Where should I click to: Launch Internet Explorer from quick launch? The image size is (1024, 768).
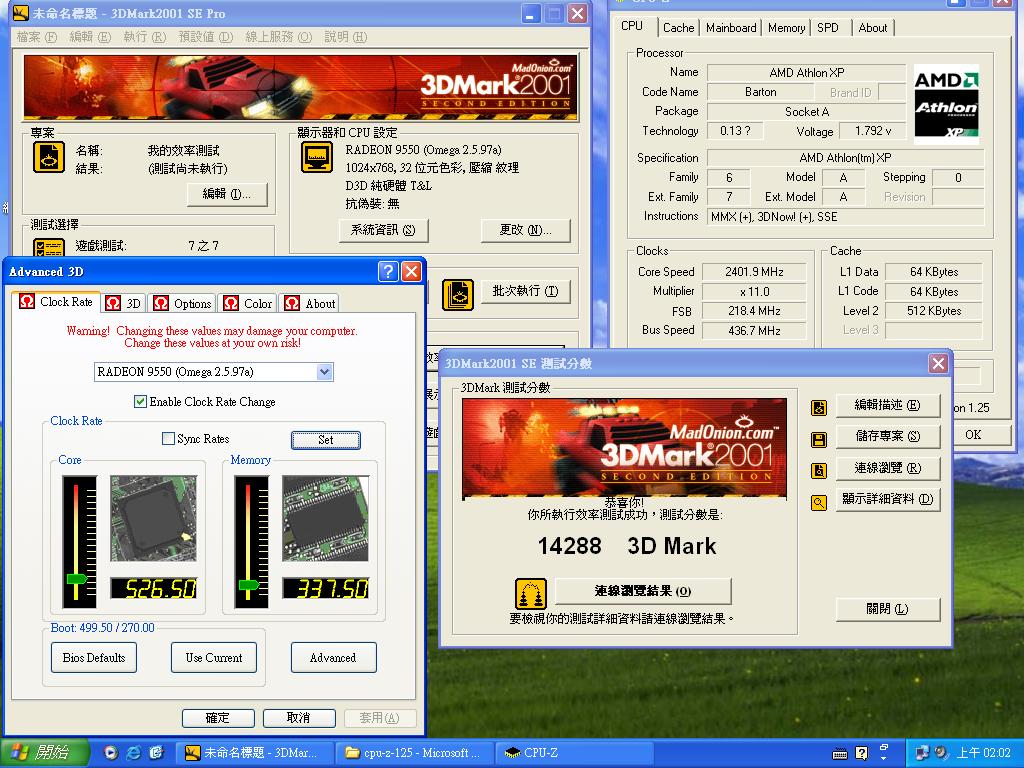133,753
